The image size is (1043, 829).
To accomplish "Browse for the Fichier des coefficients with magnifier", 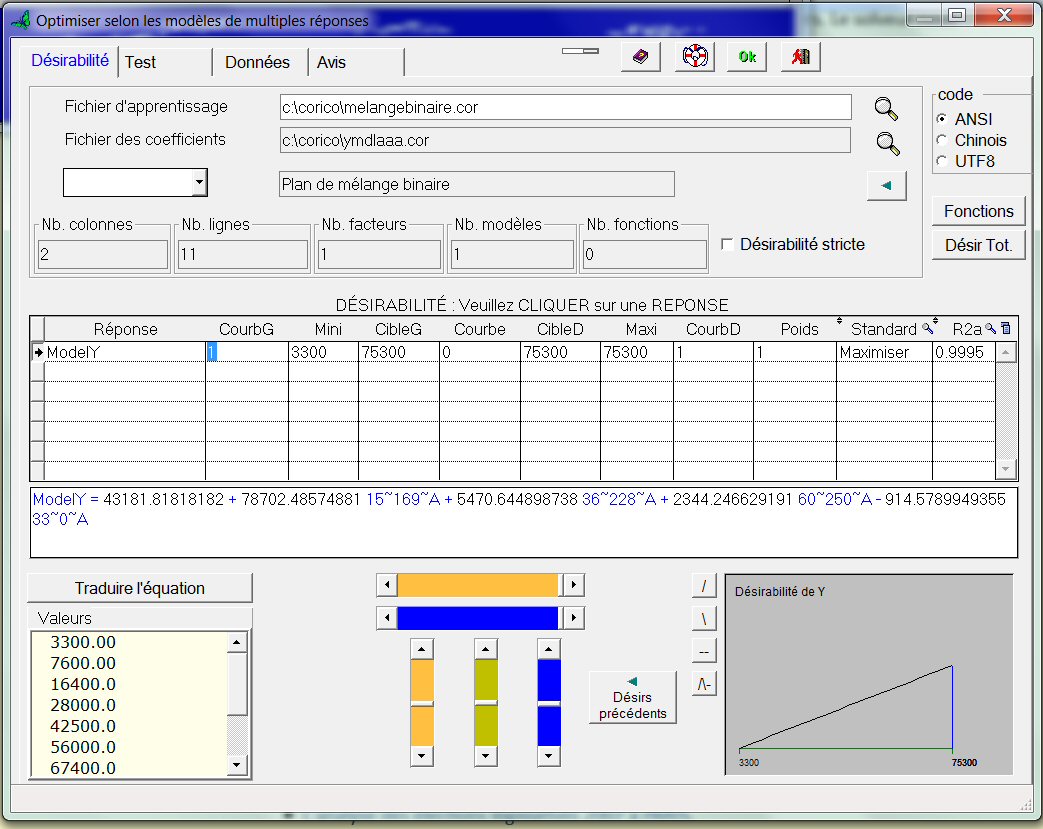I will pyautogui.click(x=886, y=143).
